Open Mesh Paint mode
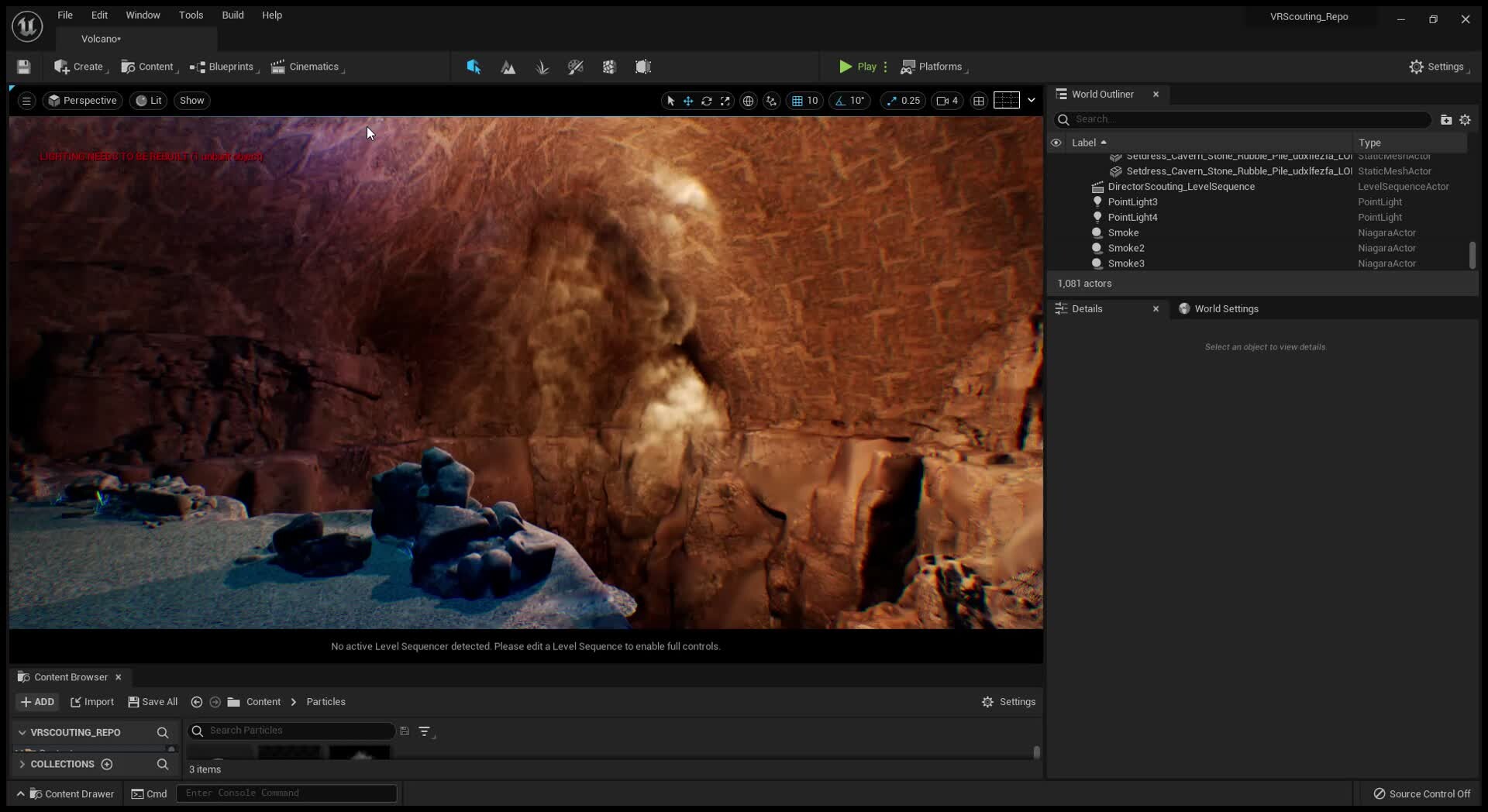 click(575, 67)
